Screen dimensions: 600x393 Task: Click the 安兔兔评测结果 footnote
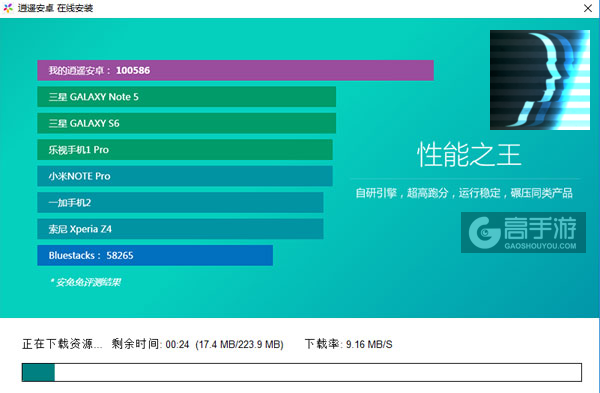tap(85, 282)
